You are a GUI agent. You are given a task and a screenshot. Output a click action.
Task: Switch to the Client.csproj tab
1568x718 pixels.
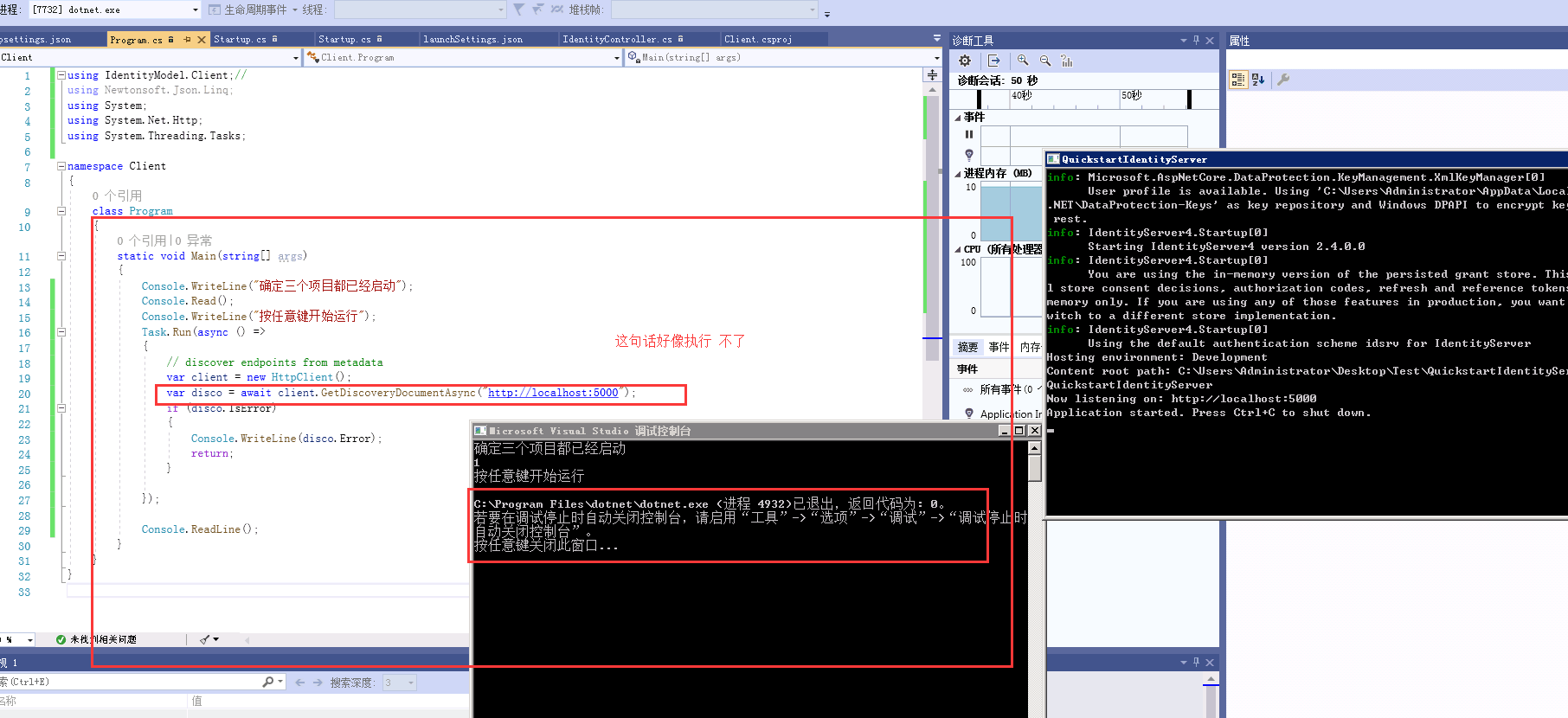coord(758,40)
